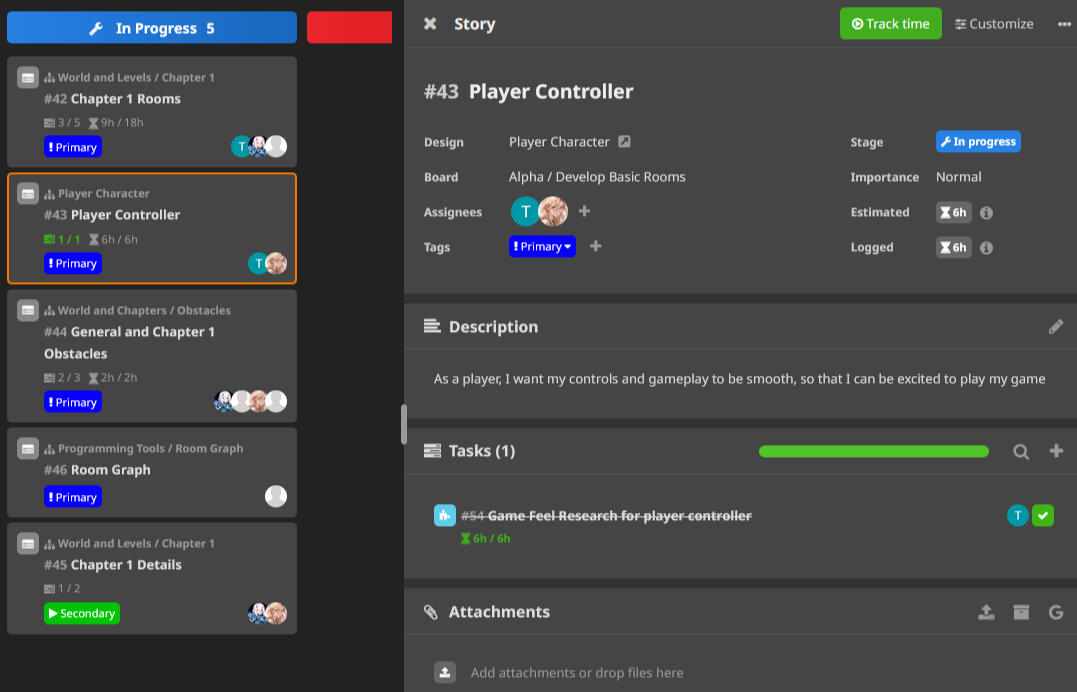This screenshot has width=1077, height=692.
Task: Open the search in Tasks panel
Action: pos(1020,451)
